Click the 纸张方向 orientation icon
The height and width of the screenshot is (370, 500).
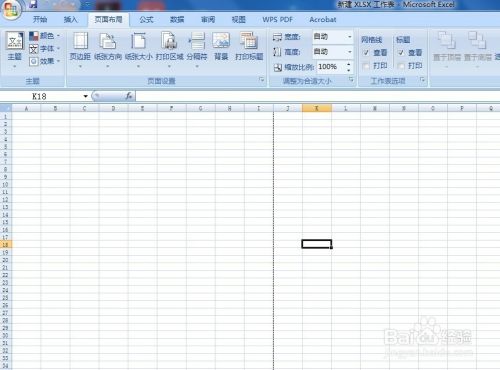[108, 41]
